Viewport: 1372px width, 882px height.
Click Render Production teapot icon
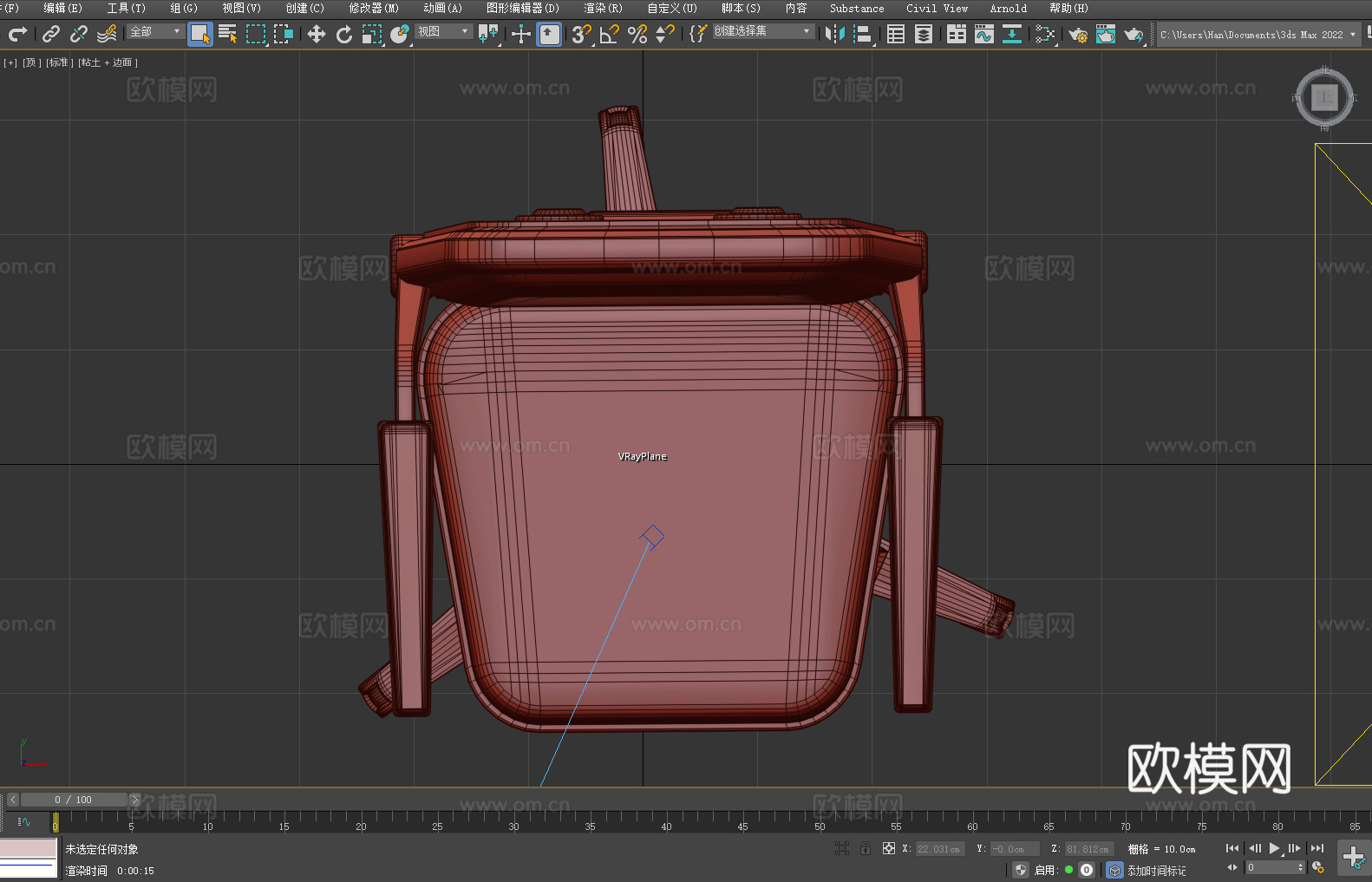coord(1134,34)
